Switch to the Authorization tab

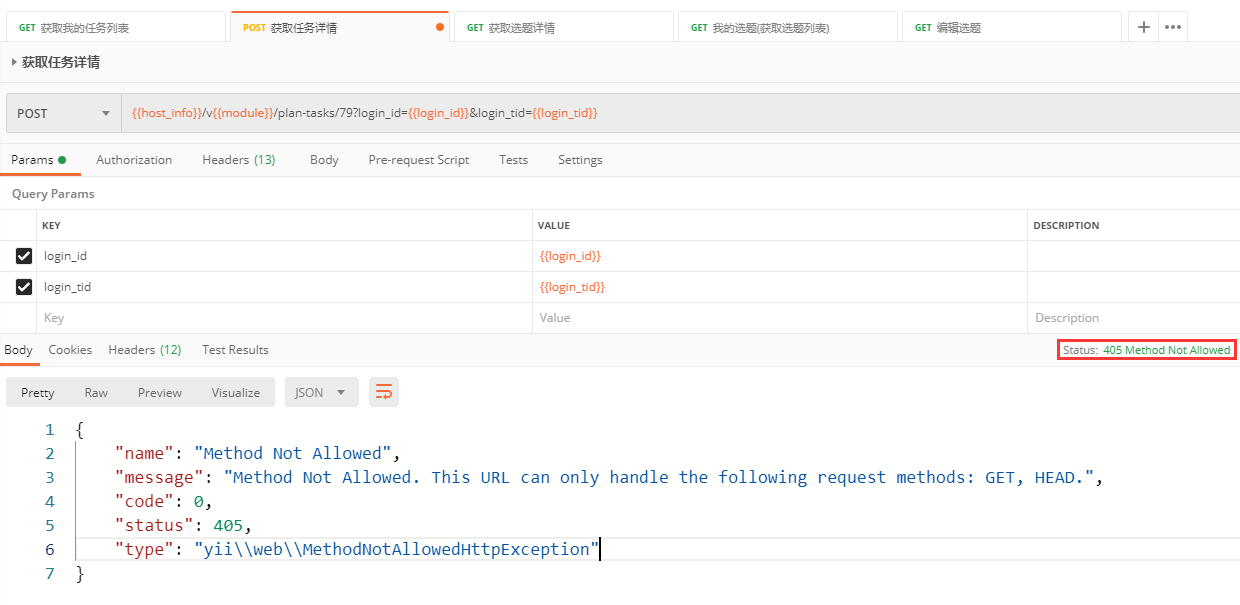point(134,160)
